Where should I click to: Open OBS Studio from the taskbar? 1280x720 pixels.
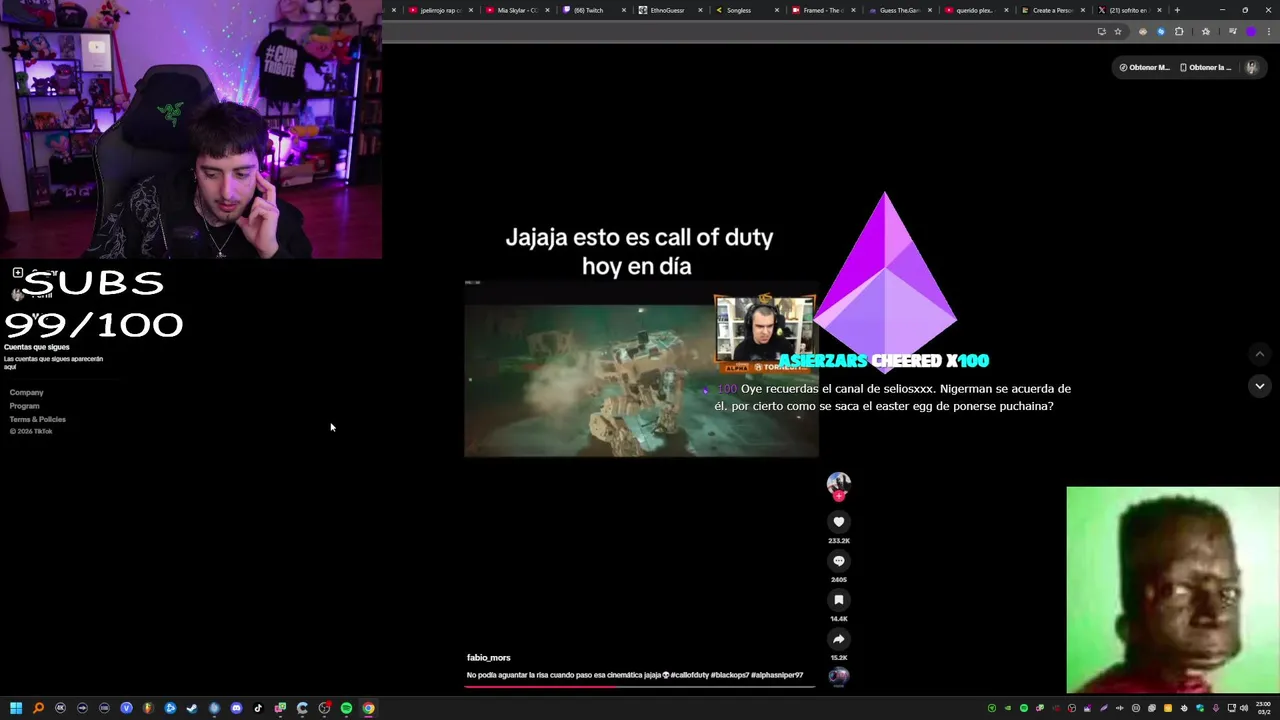pos(324,708)
